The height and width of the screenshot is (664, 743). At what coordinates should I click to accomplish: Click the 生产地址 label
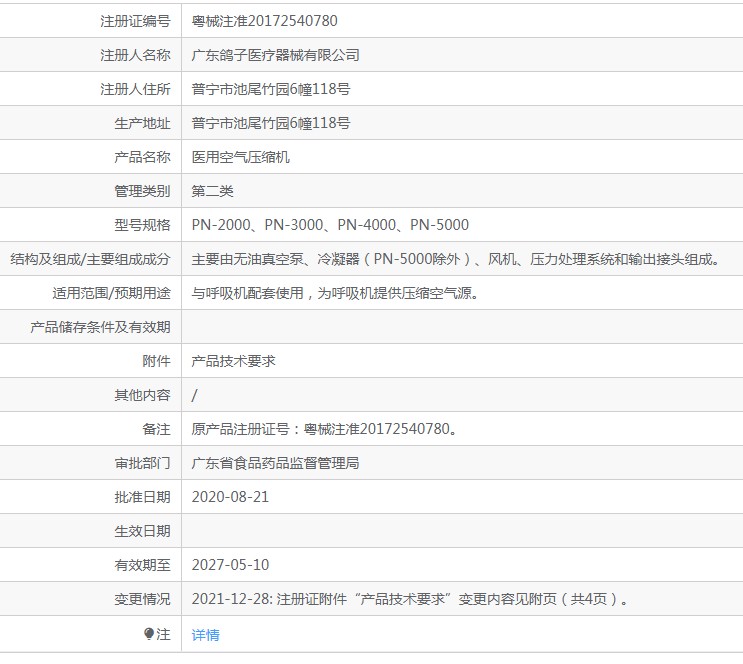142,123
